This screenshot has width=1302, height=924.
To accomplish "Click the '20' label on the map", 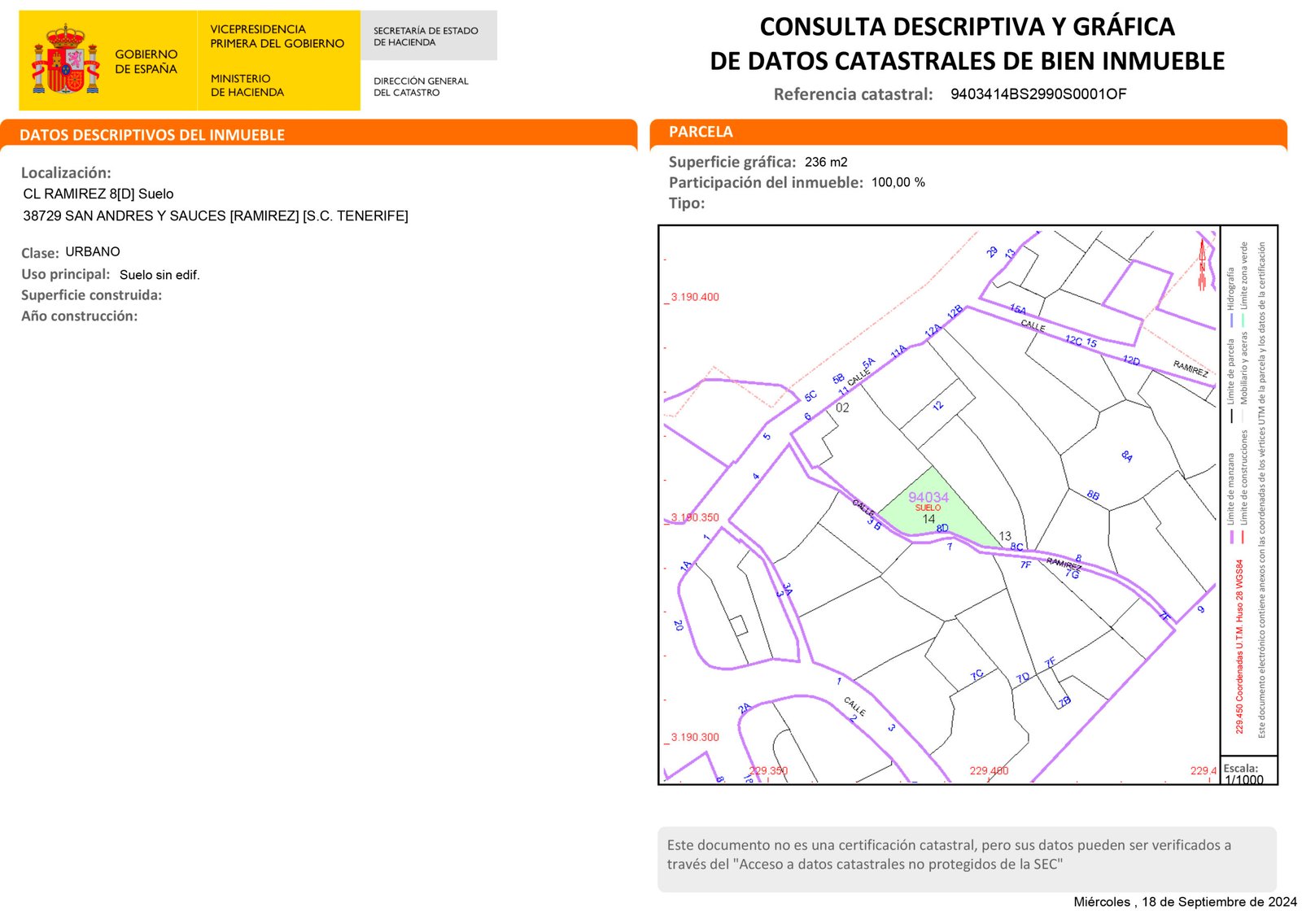I will tap(679, 625).
